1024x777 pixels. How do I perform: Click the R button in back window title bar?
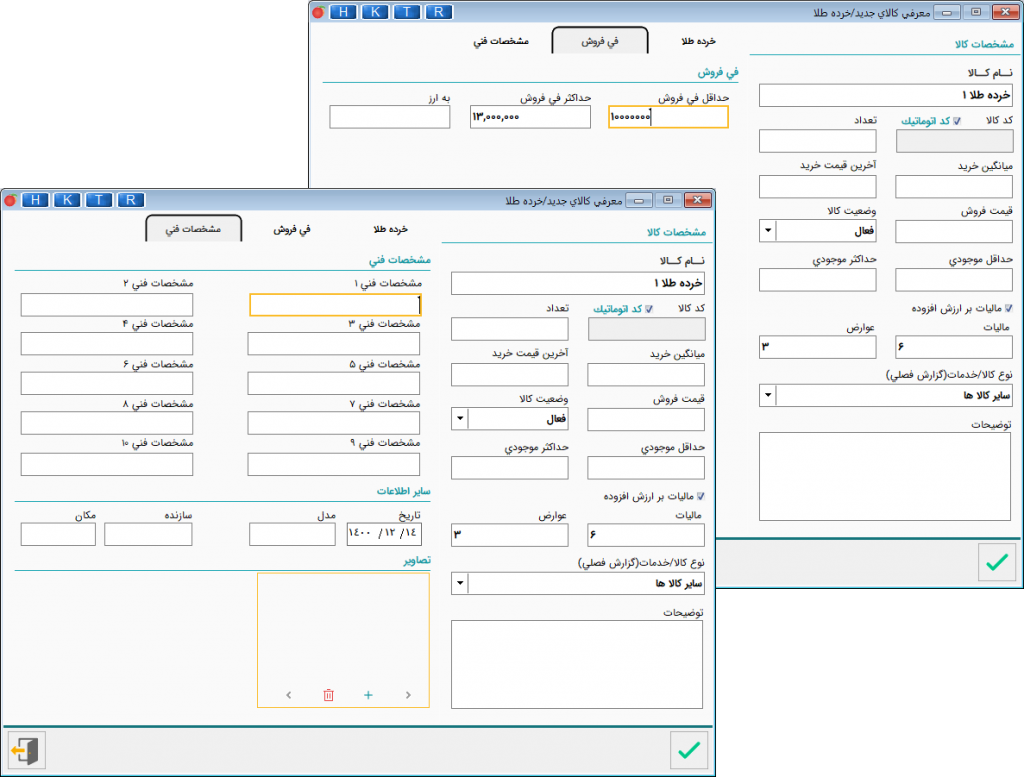[439, 12]
